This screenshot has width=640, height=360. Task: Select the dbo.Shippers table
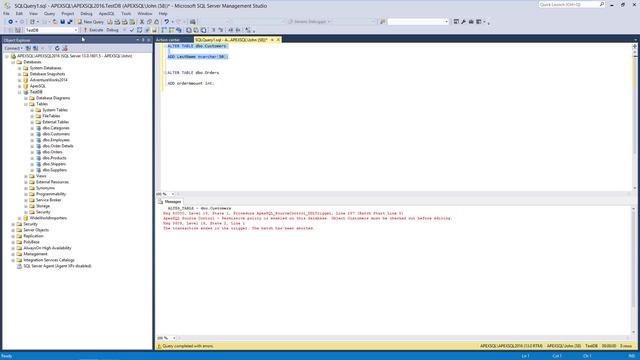(x=55, y=164)
